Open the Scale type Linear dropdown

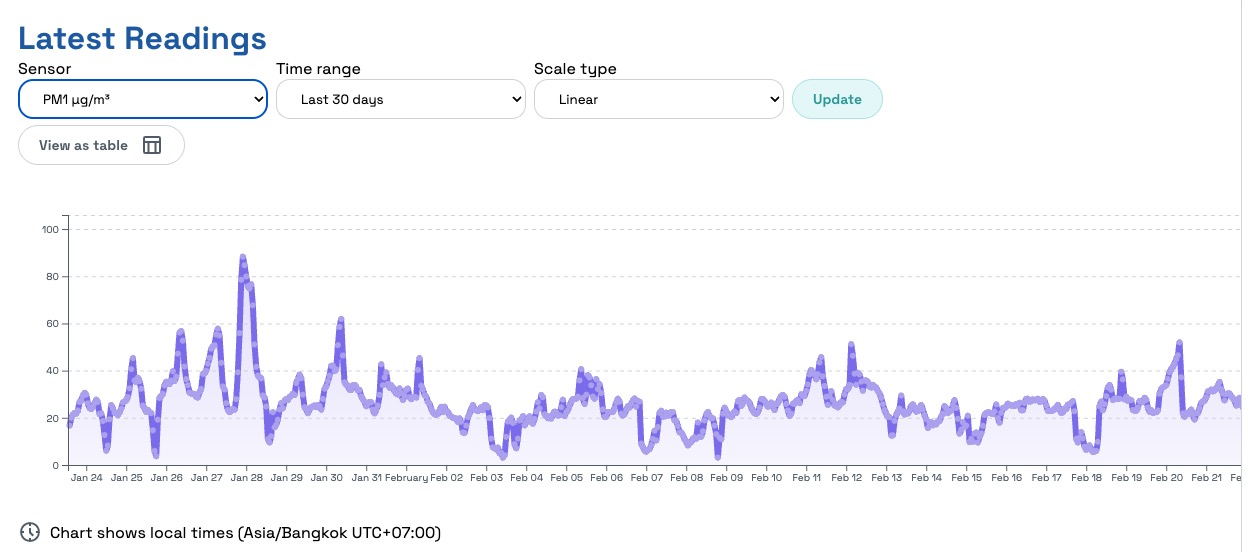point(658,99)
